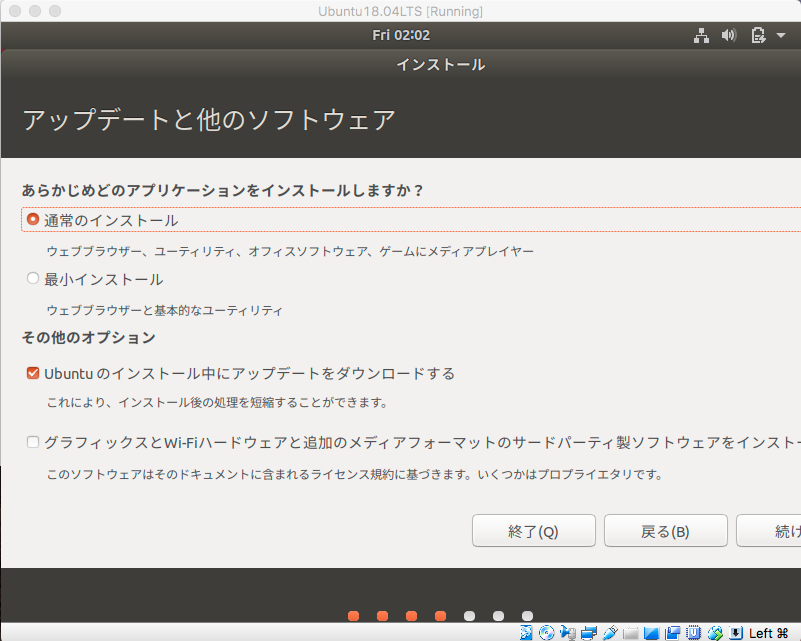The width and height of the screenshot is (801, 641).
Task: Uncheck the download updates during install checkbox
Action: click(33, 373)
